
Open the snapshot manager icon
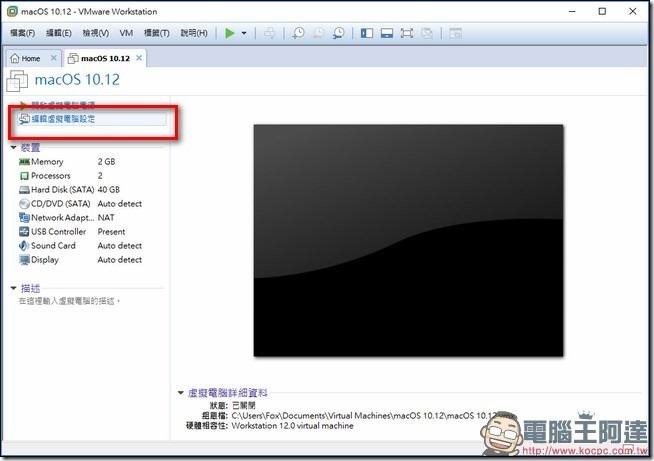click(339, 33)
